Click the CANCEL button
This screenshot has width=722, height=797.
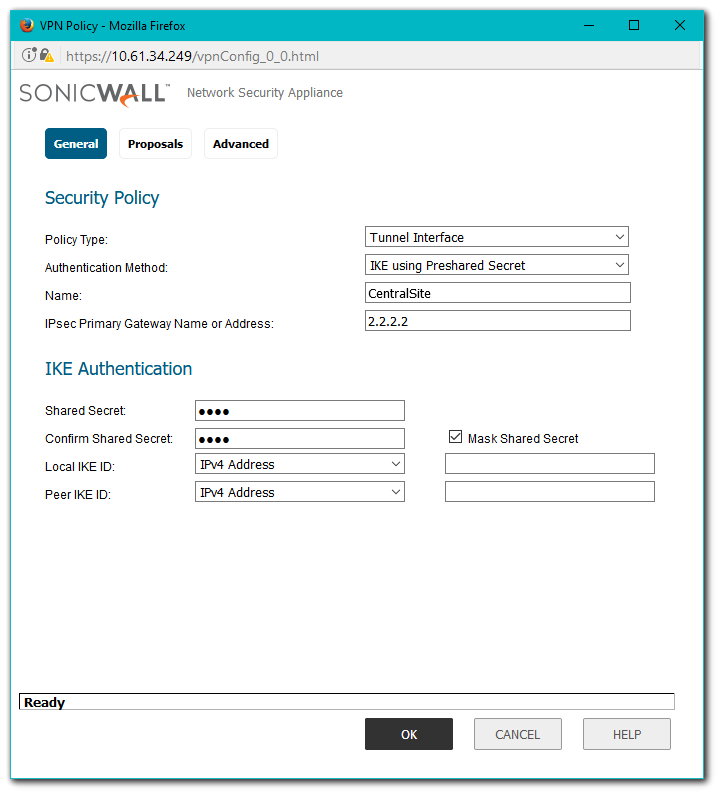click(x=517, y=734)
